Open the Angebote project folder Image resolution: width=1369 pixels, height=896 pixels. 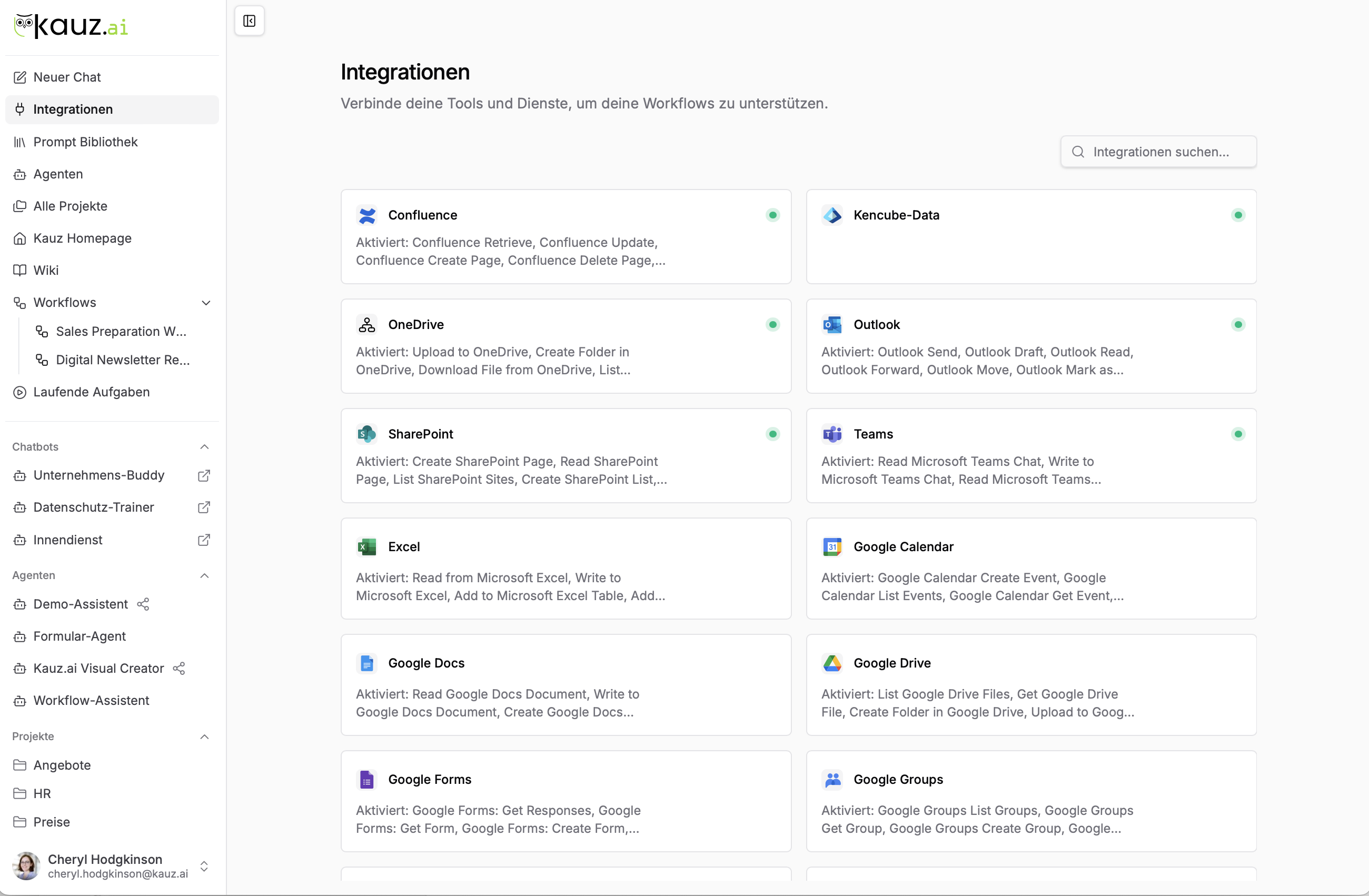pyautogui.click(x=112, y=765)
